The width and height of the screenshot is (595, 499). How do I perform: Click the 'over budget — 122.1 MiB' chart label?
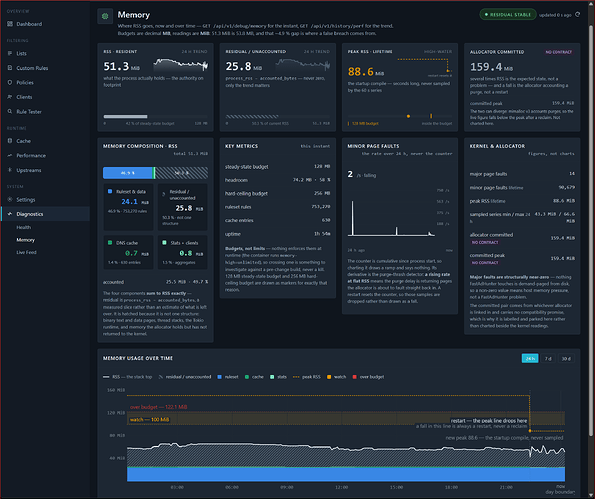[158, 407]
